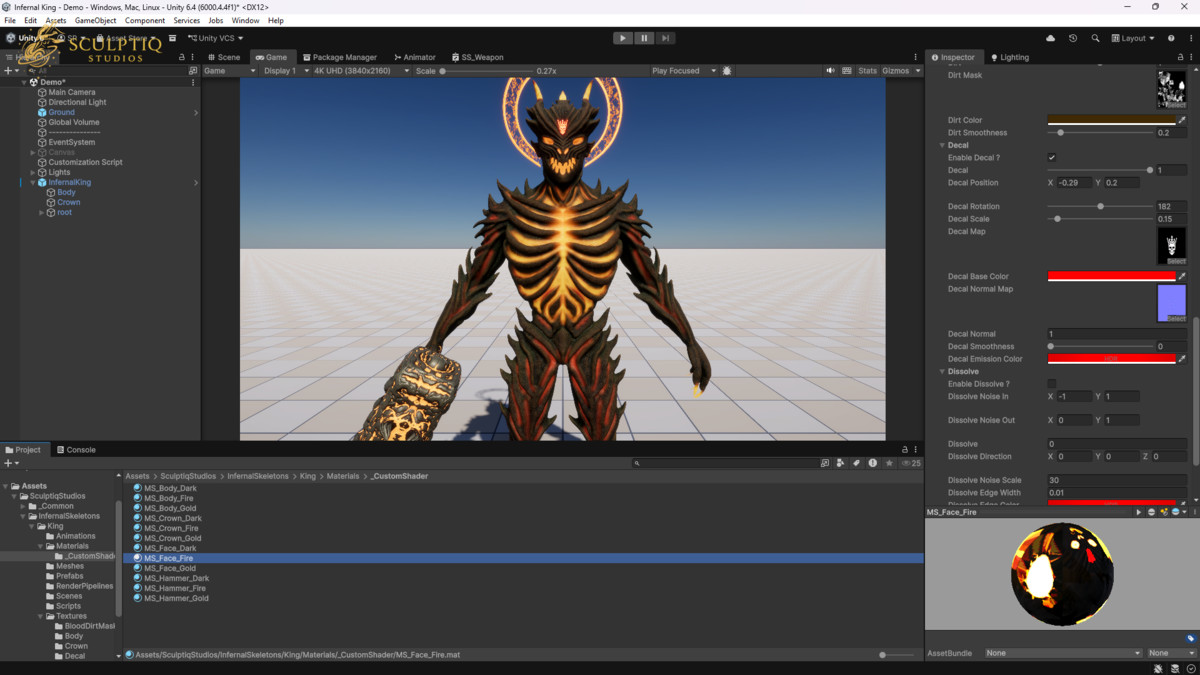This screenshot has height=675, width=1200.
Task: Select the Crown object in Hierarchy
Action: (68, 202)
